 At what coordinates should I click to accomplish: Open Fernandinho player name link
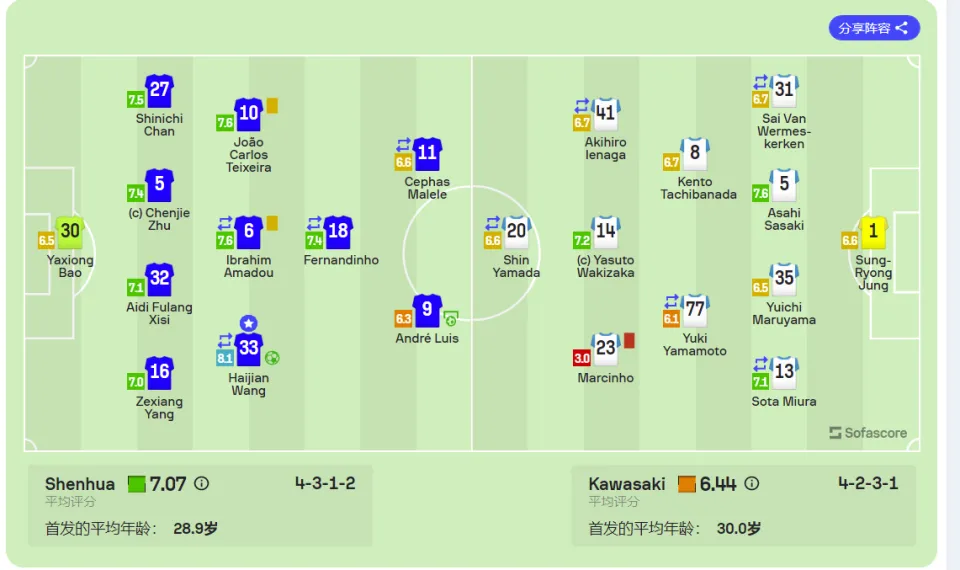(x=341, y=260)
